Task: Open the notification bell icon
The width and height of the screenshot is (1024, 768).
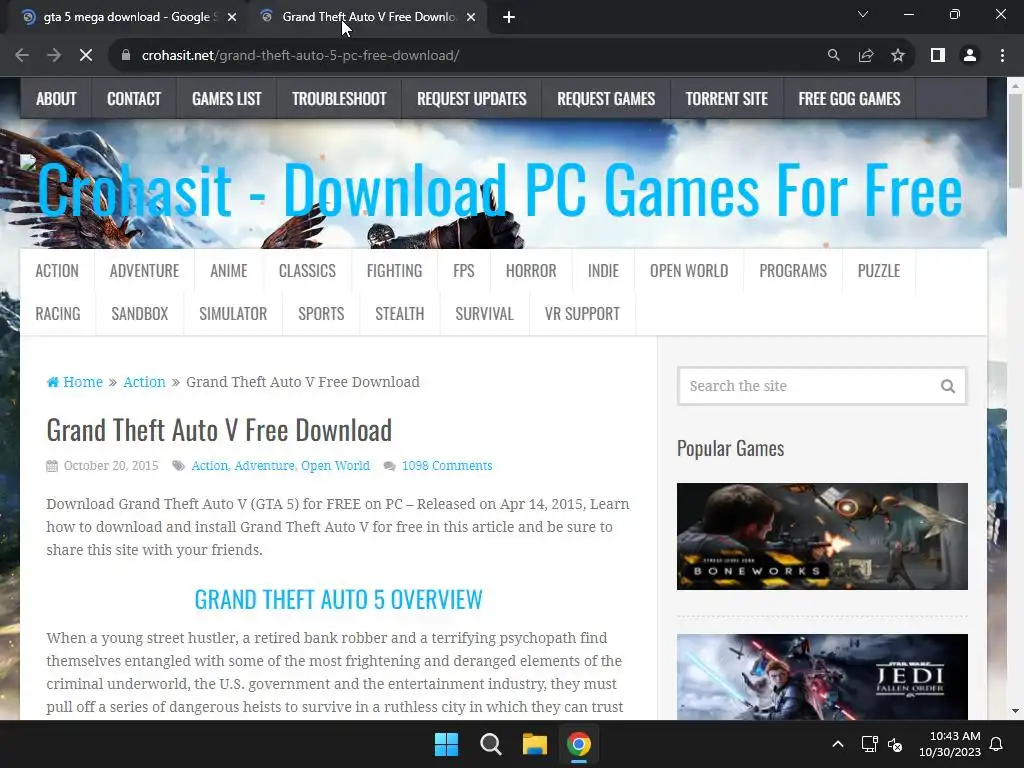Action: pos(997,744)
